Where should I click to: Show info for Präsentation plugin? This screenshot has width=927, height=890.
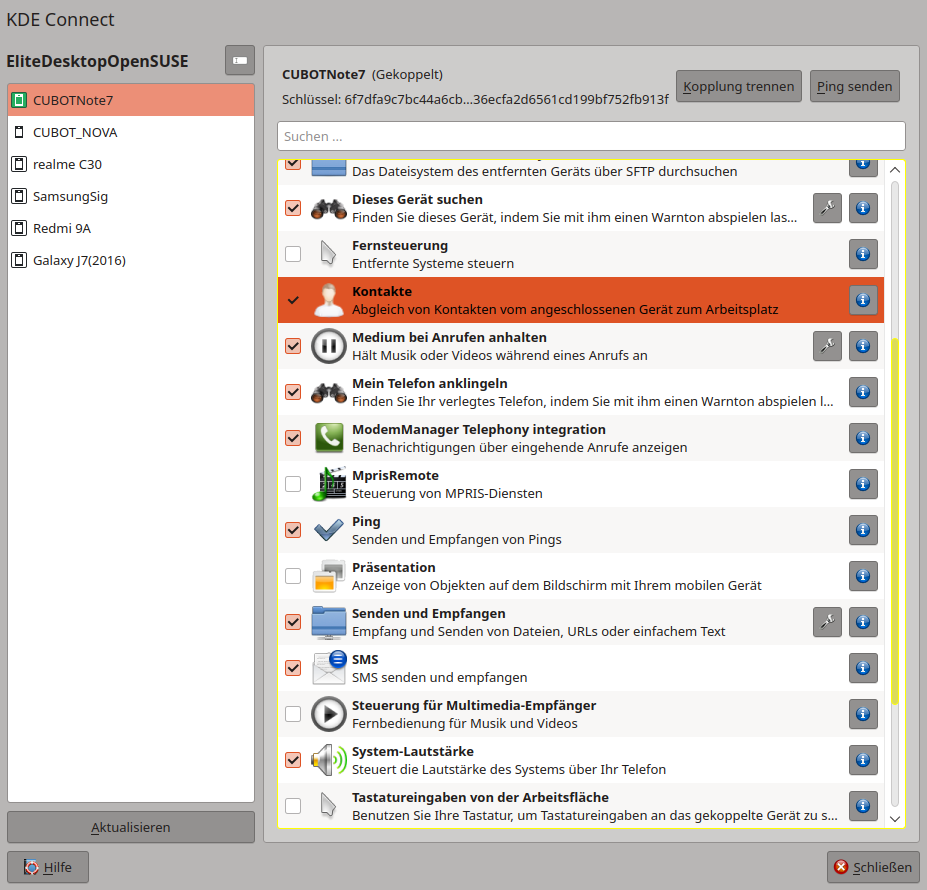point(863,576)
